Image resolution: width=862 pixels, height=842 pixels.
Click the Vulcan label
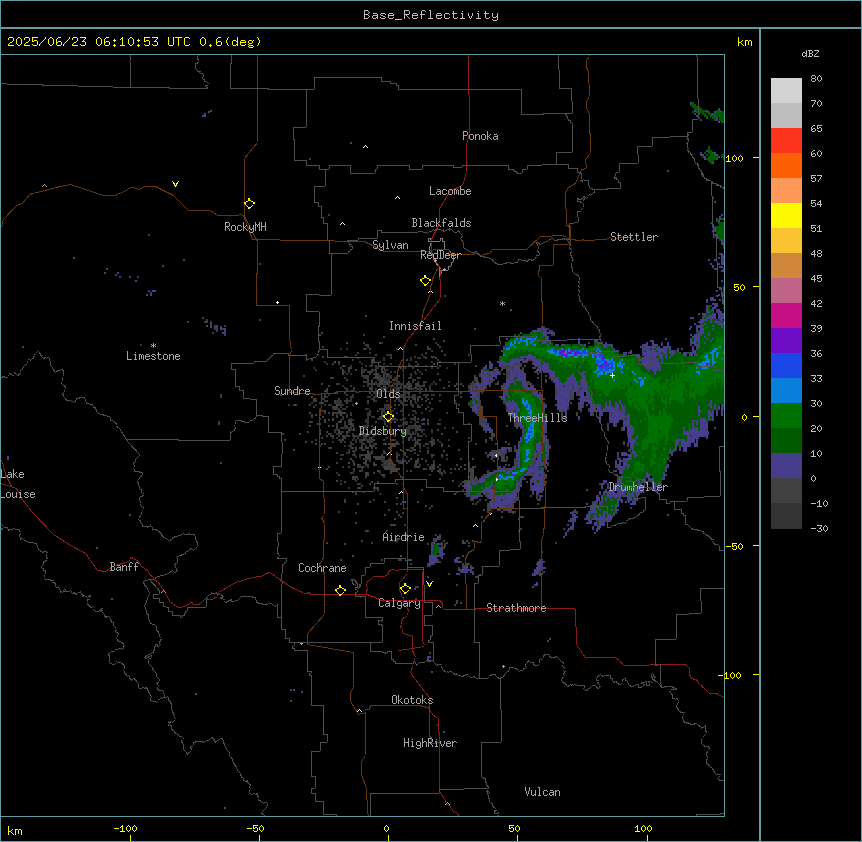542,792
